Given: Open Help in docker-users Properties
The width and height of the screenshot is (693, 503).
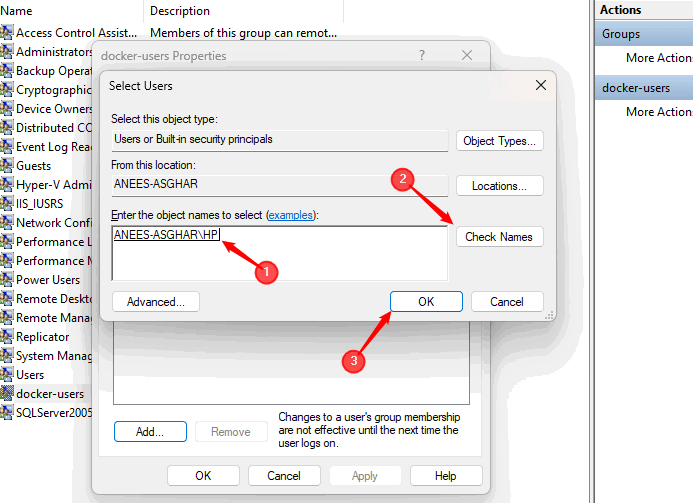Looking at the screenshot, I should click(x=445, y=476).
